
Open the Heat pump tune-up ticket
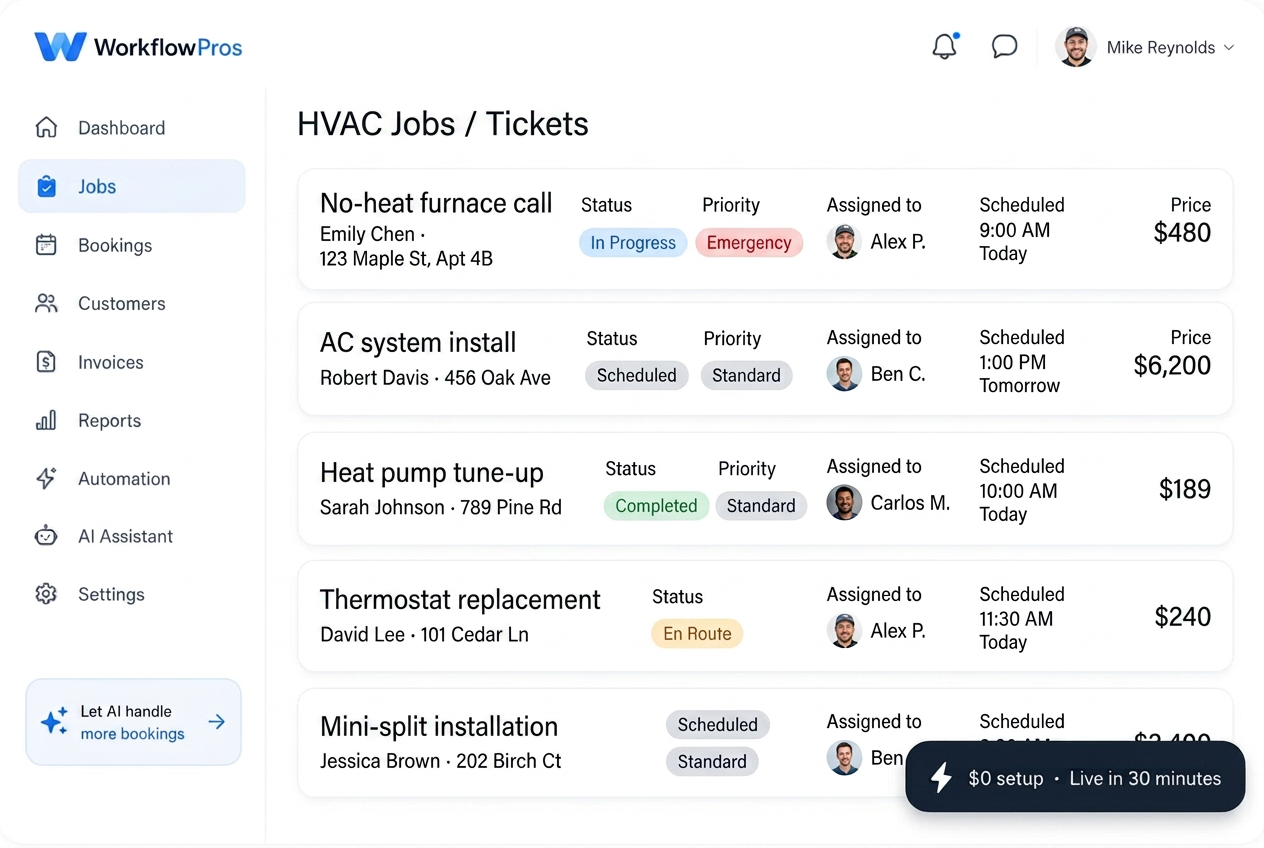(765, 489)
